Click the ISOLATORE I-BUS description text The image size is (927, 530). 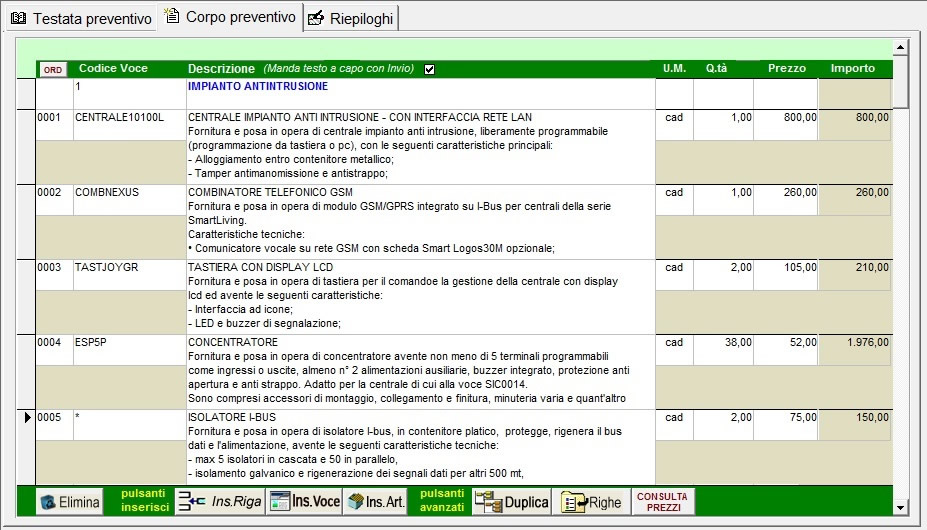pos(420,447)
